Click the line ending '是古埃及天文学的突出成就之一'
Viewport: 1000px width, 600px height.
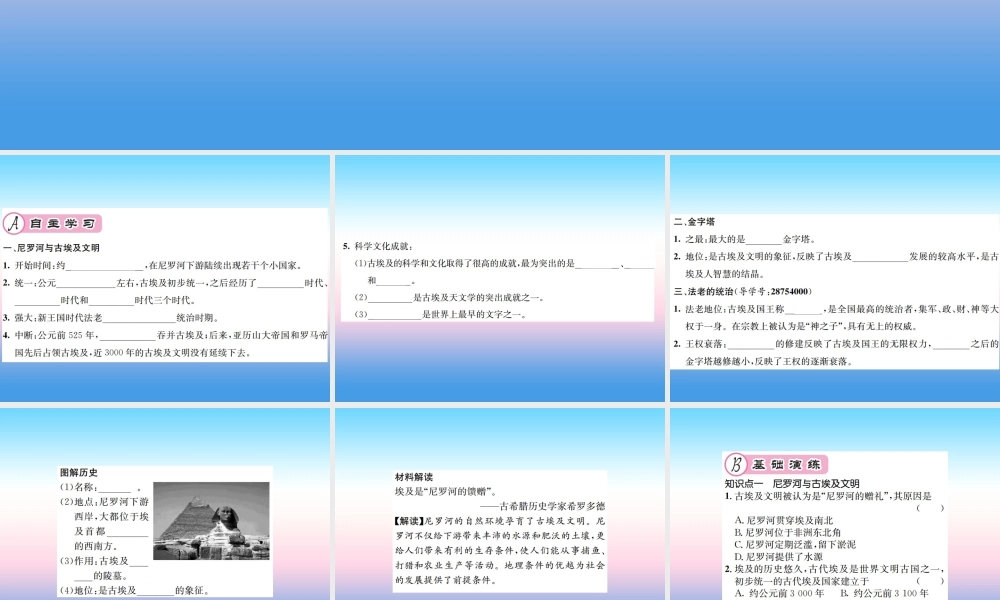click(450, 297)
